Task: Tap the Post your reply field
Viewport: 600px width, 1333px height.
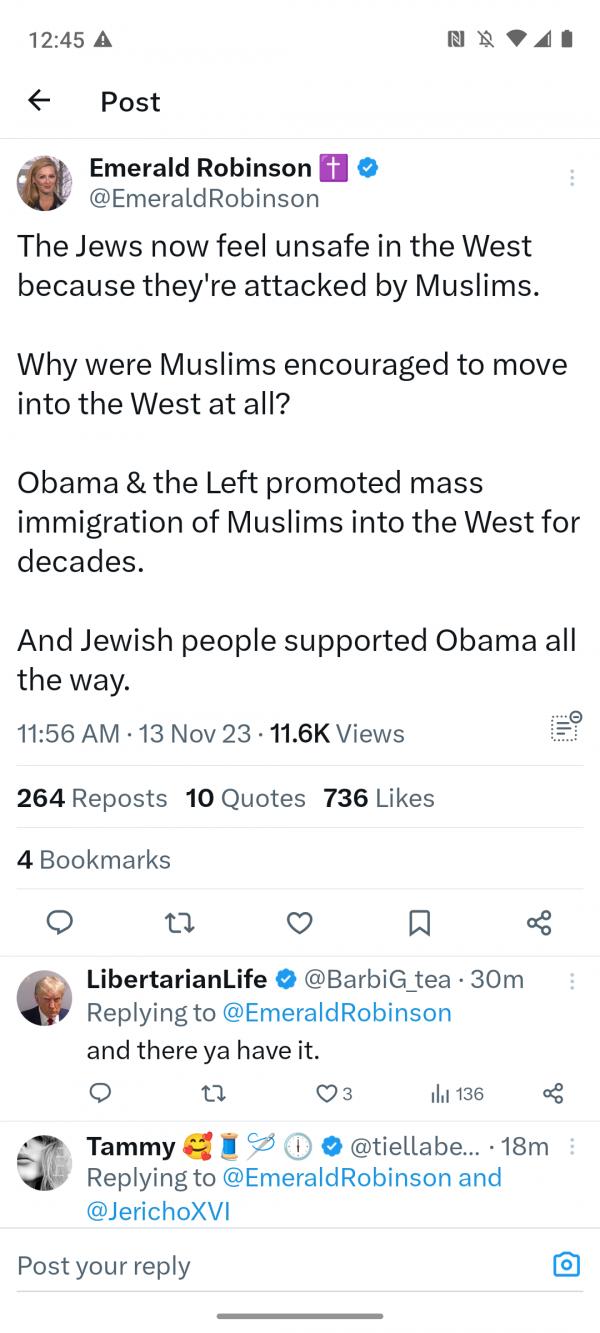Action: 270,1265
